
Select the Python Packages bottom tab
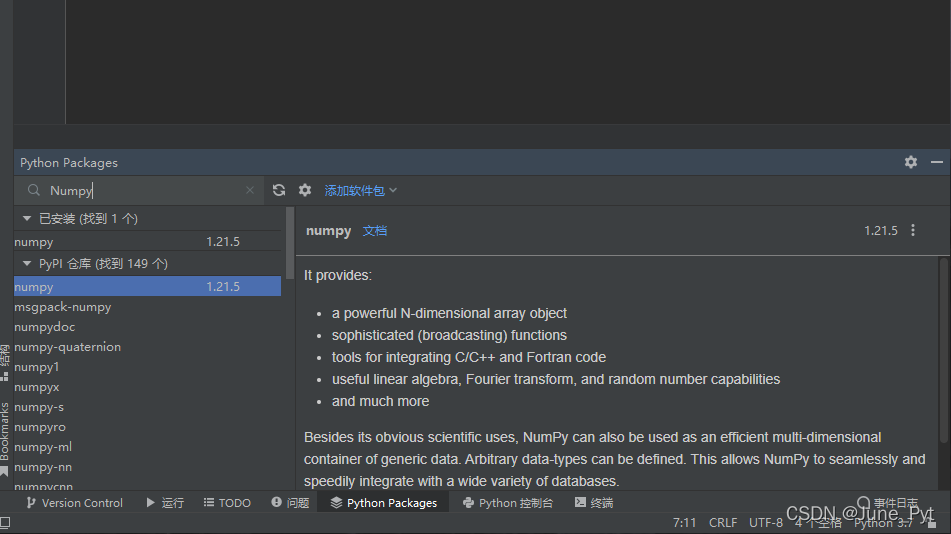coord(383,503)
